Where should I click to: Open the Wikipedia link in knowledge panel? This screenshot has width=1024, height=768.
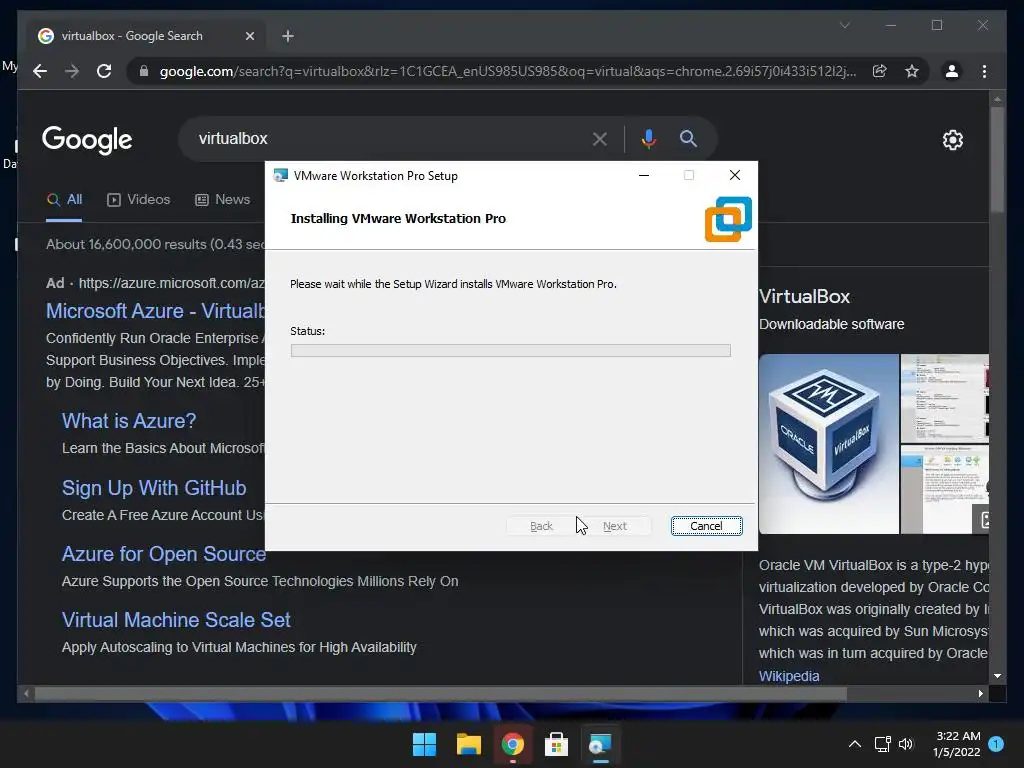(x=789, y=676)
